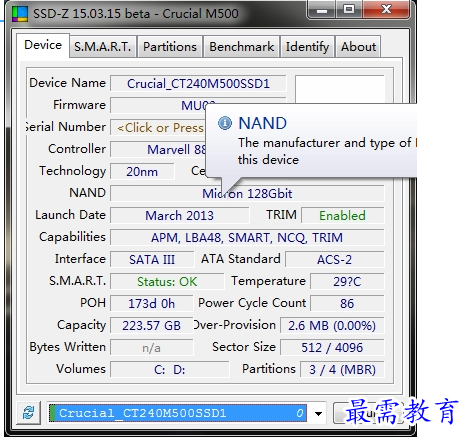Click the 20nm technology value
Screen dimensions: 467x443
142,171
